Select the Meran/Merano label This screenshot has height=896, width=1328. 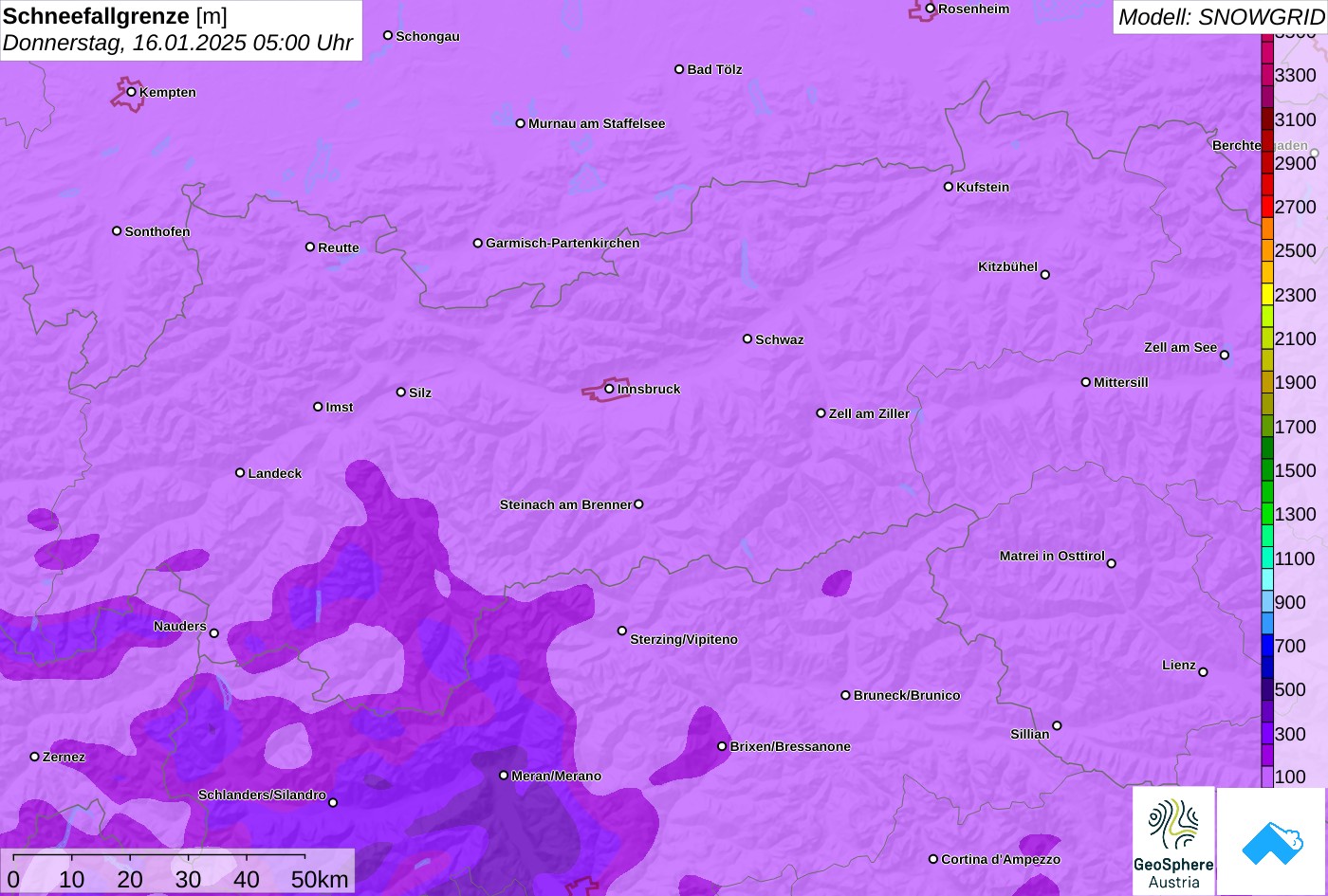[557, 777]
